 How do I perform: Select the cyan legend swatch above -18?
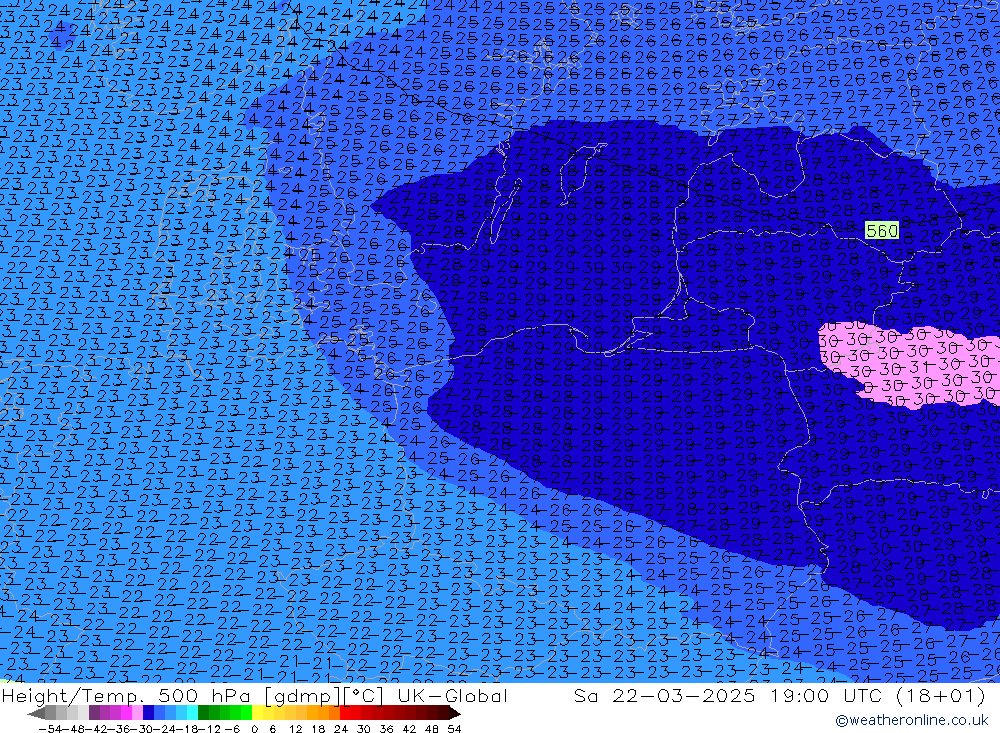[192, 714]
